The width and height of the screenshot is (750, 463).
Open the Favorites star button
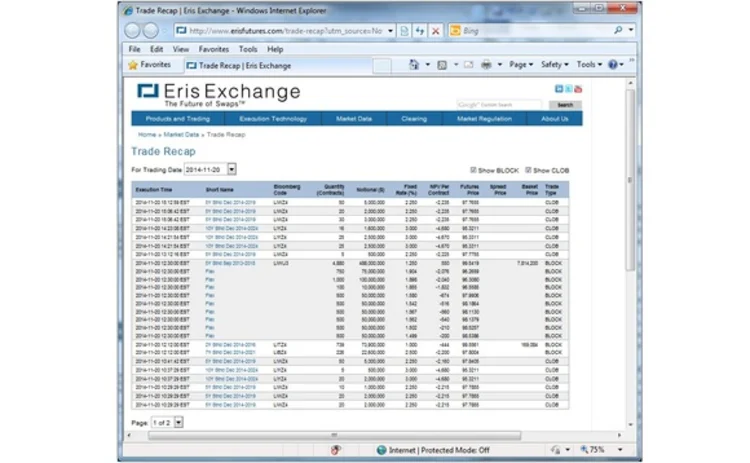coord(150,65)
